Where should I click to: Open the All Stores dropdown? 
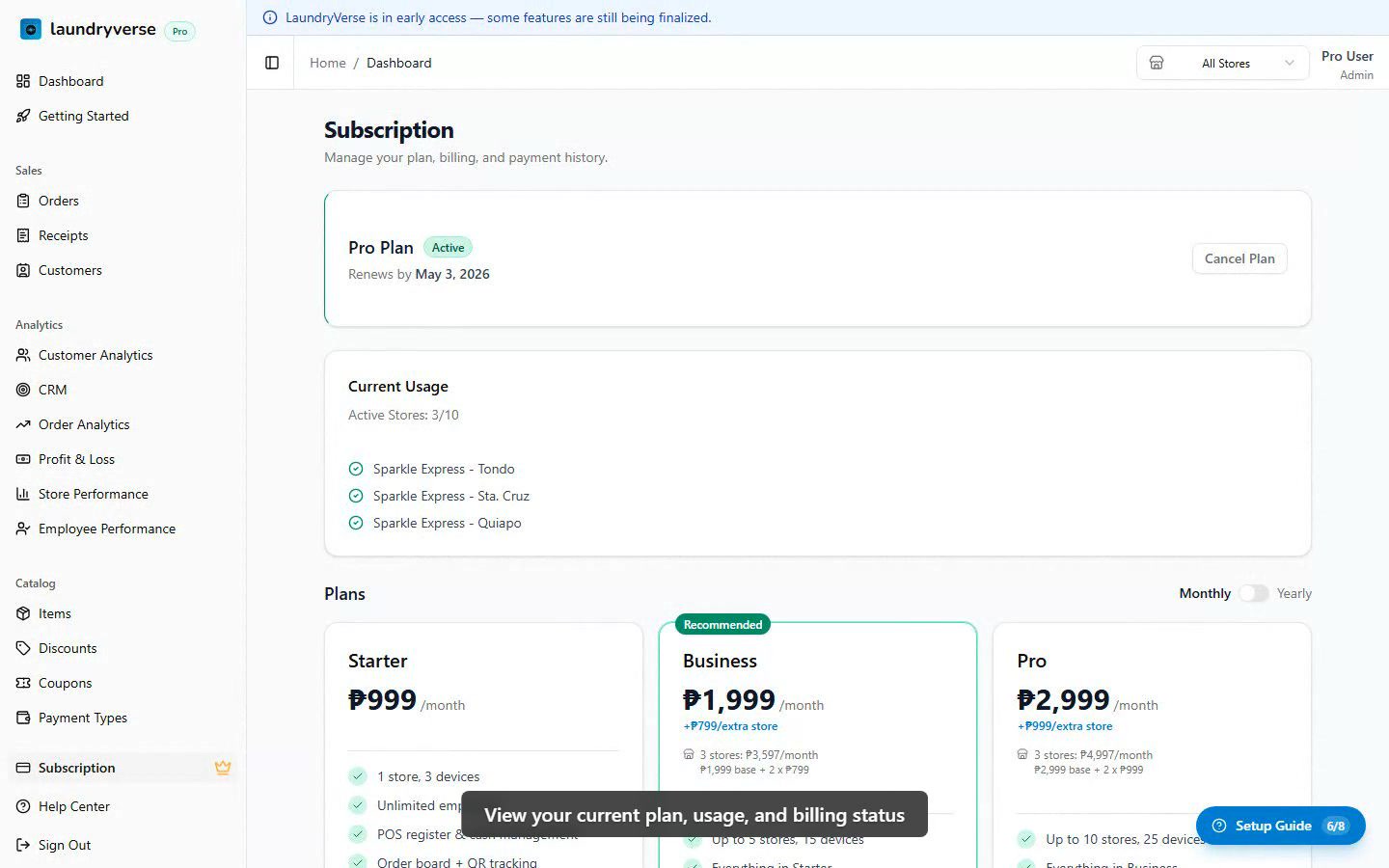coord(1223,63)
